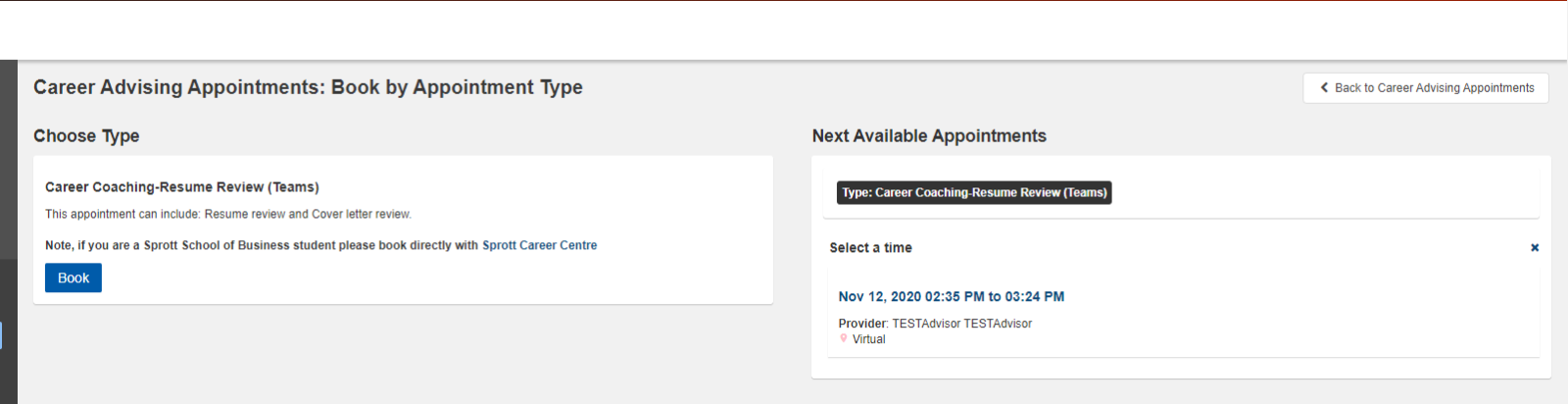This screenshot has height=404, width=1568.
Task: Select the Nov 12, 2020 02:35 PM slot
Action: click(951, 296)
